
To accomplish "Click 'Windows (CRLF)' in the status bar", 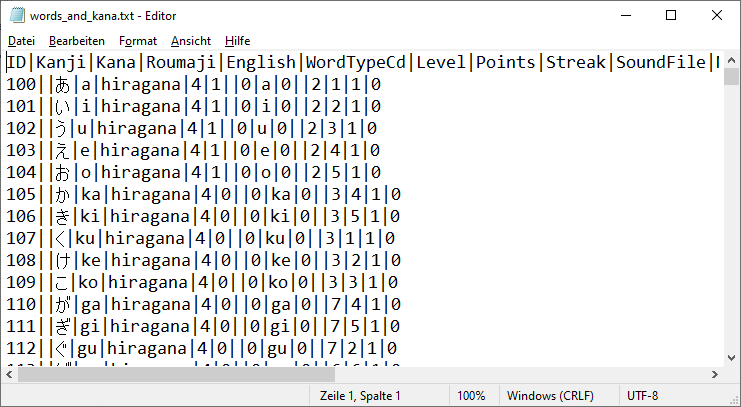I will pyautogui.click(x=550, y=396).
